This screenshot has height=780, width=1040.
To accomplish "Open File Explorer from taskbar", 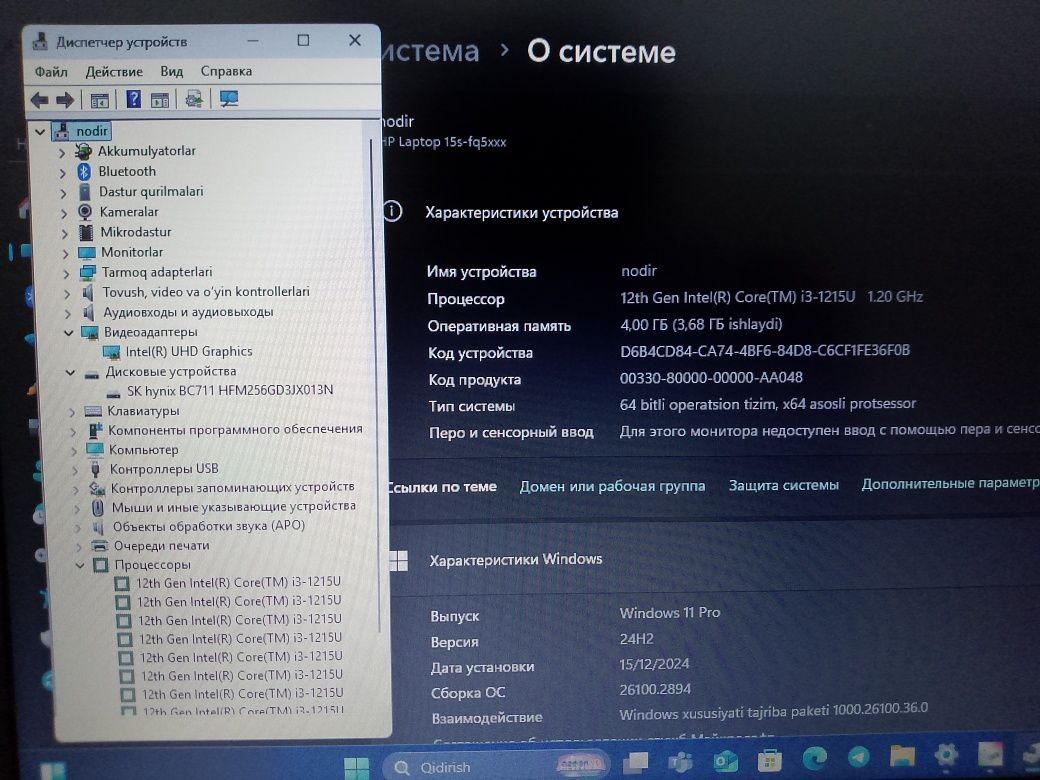I will 902,755.
